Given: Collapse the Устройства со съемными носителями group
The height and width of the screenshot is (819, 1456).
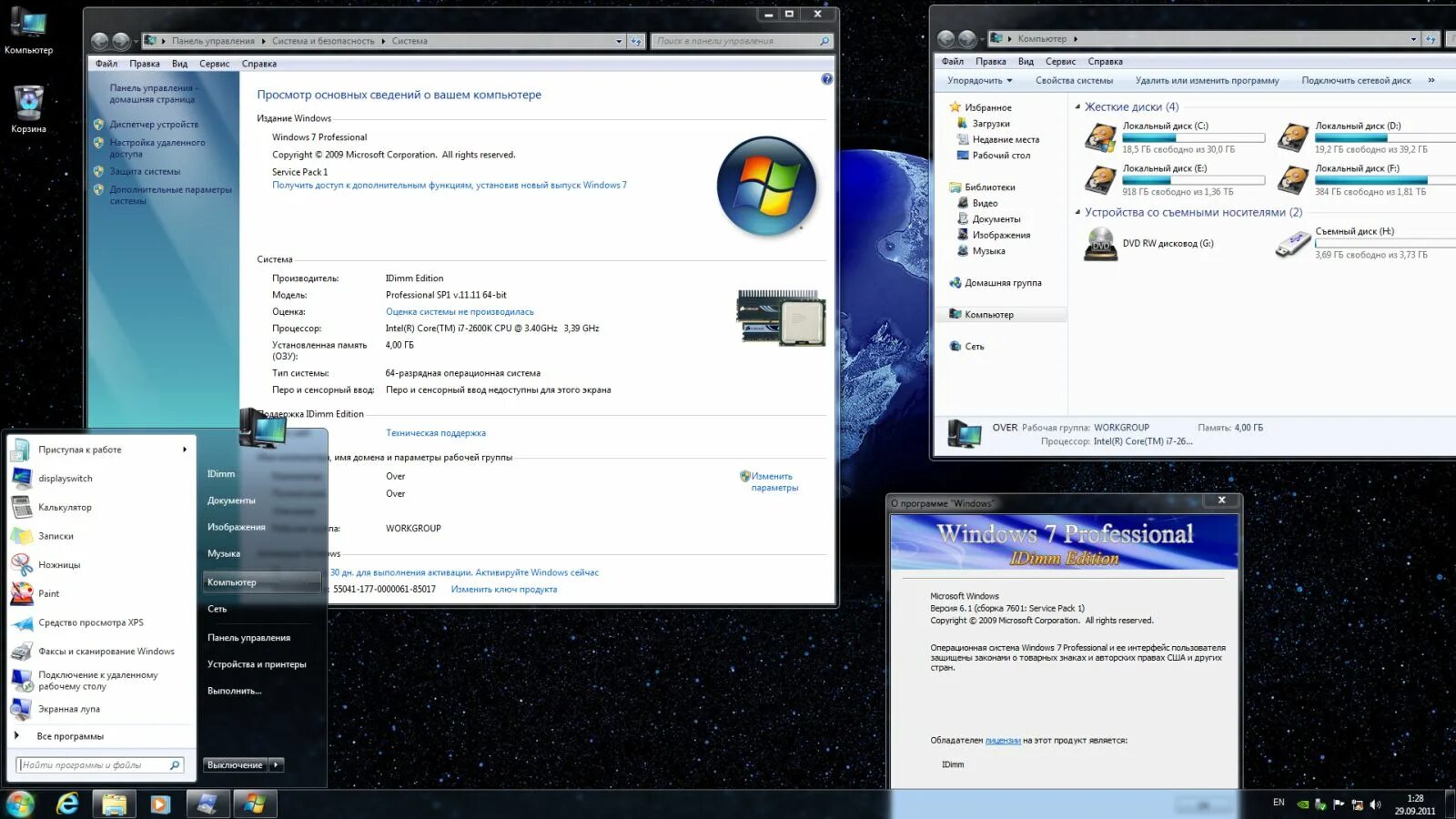Looking at the screenshot, I should pyautogui.click(x=1078, y=213).
